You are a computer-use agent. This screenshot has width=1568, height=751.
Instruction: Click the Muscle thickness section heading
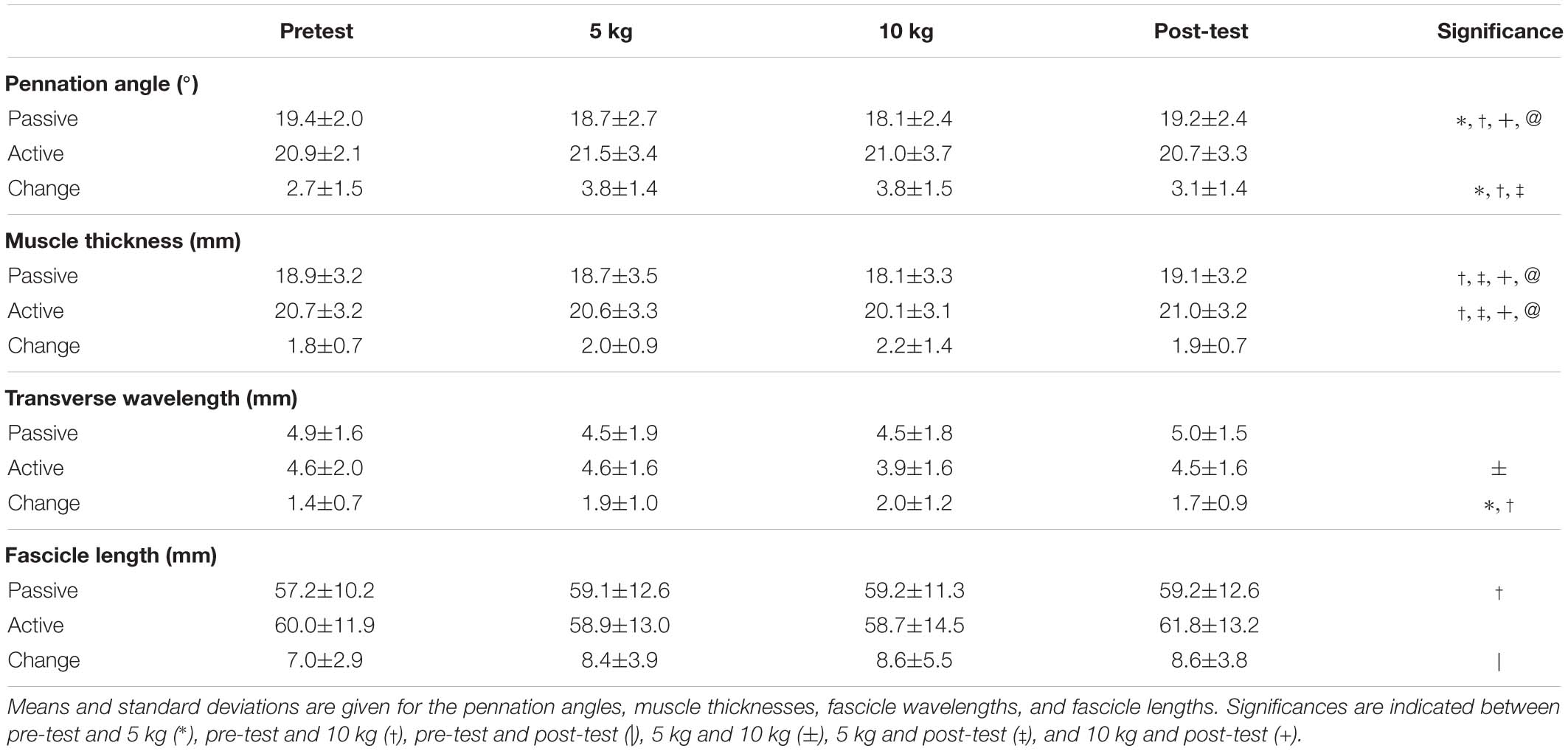coord(123,241)
